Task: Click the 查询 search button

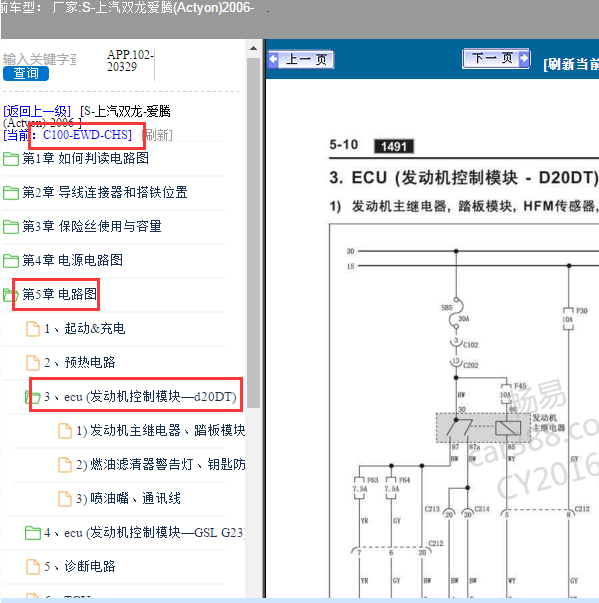Action: point(26,73)
